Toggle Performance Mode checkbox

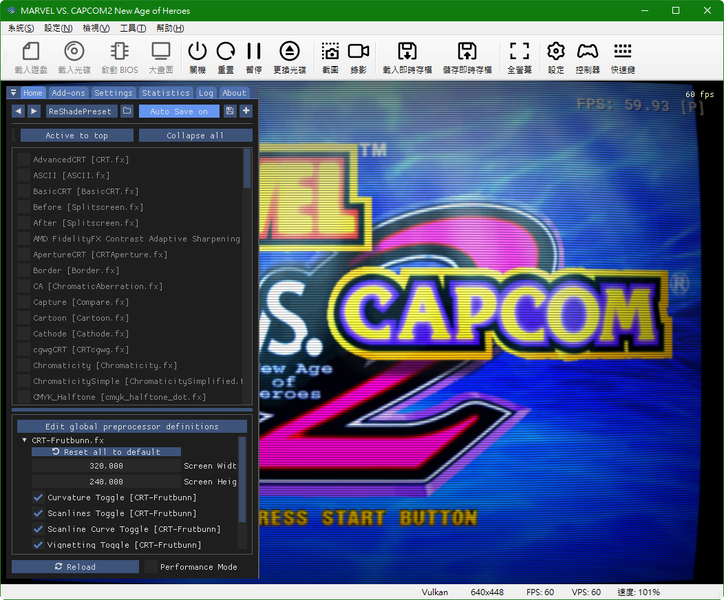tap(151, 567)
